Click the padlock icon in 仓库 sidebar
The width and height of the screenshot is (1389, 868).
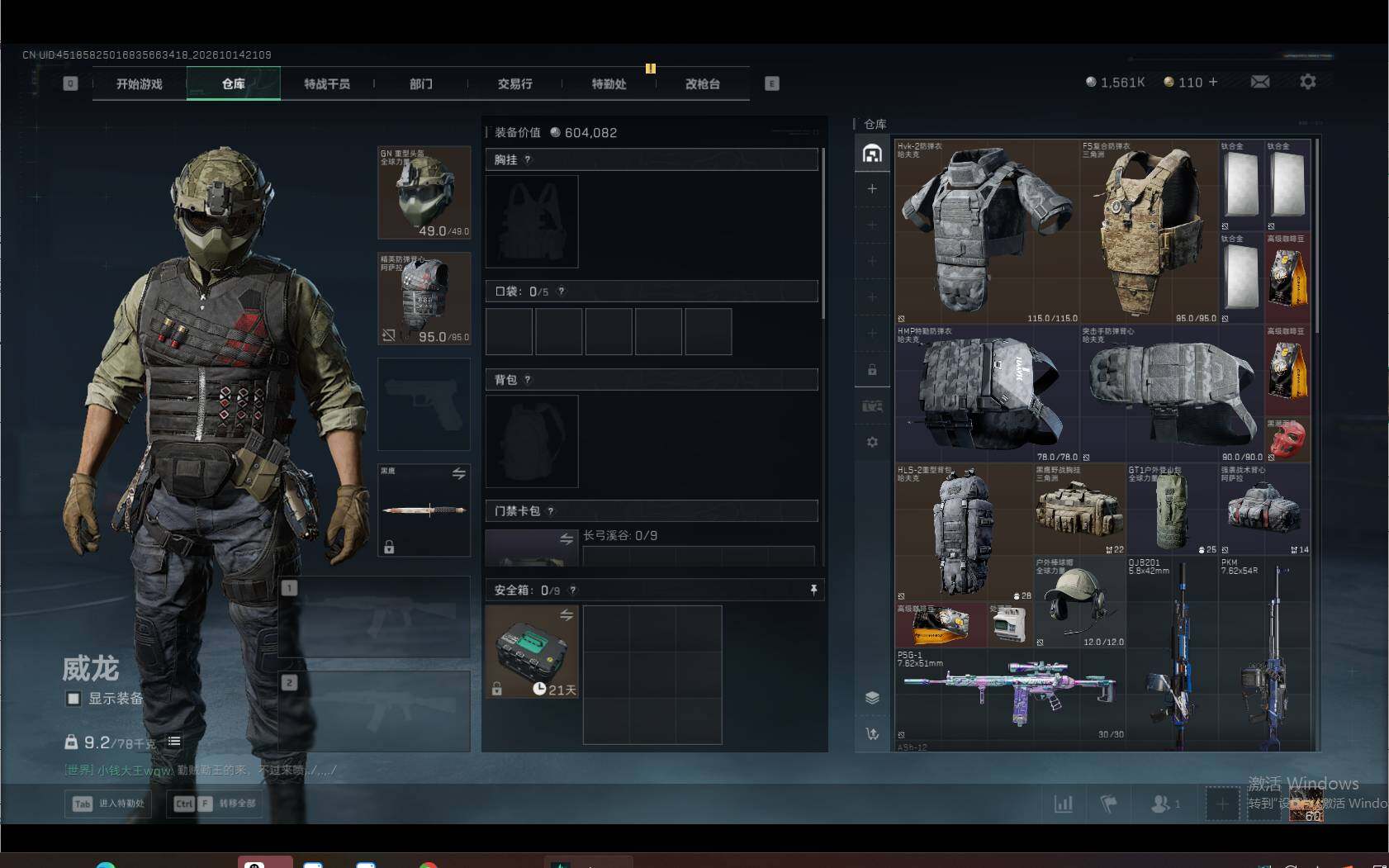coord(872,369)
